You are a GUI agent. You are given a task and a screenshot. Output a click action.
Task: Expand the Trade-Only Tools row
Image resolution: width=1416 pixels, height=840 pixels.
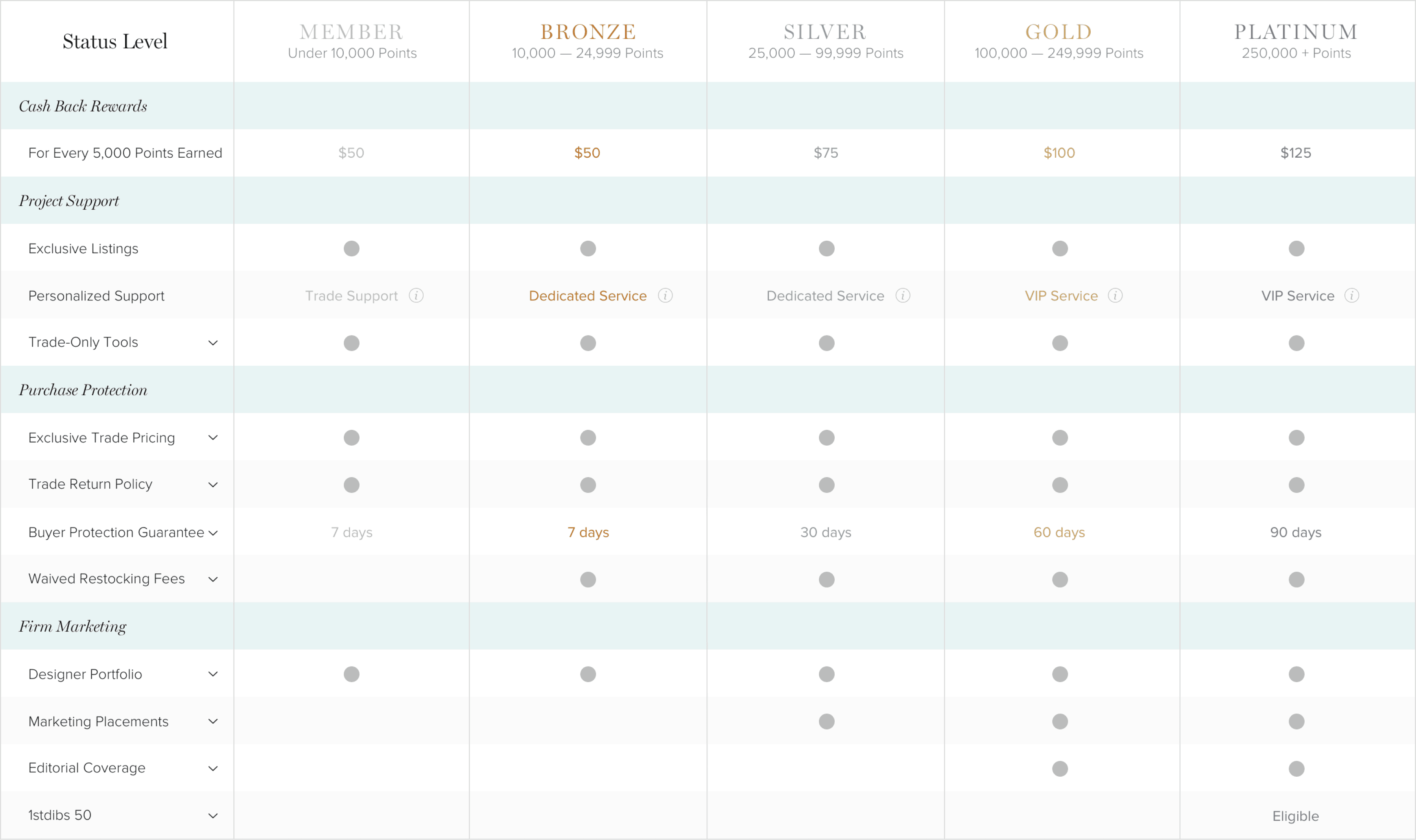coord(213,343)
